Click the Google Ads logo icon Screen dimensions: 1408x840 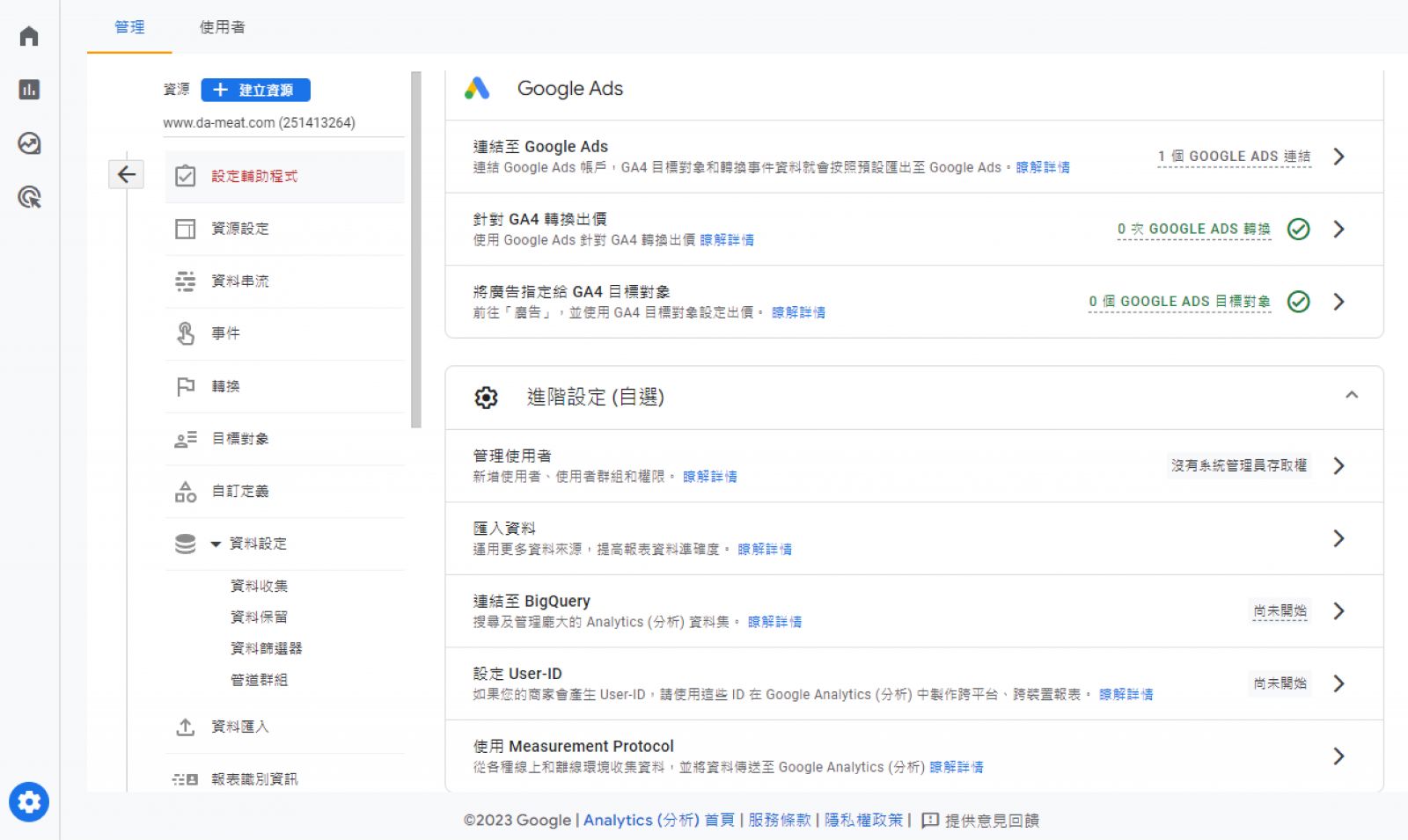click(477, 88)
